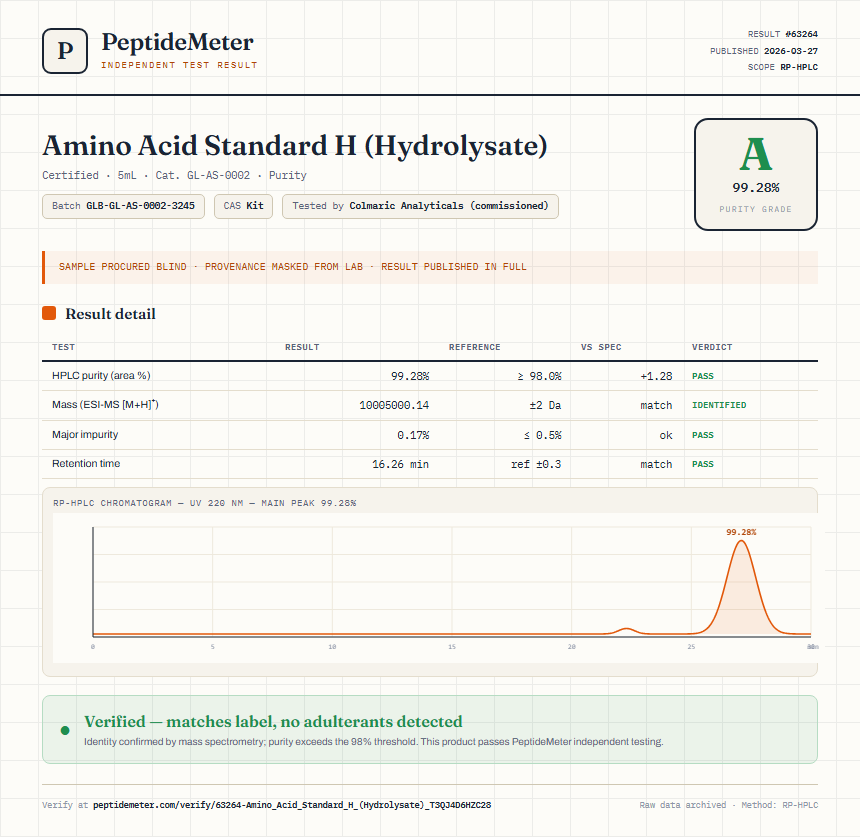
Task: Click the PASS verdict in the Retention time row
Action: pyautogui.click(x=703, y=464)
